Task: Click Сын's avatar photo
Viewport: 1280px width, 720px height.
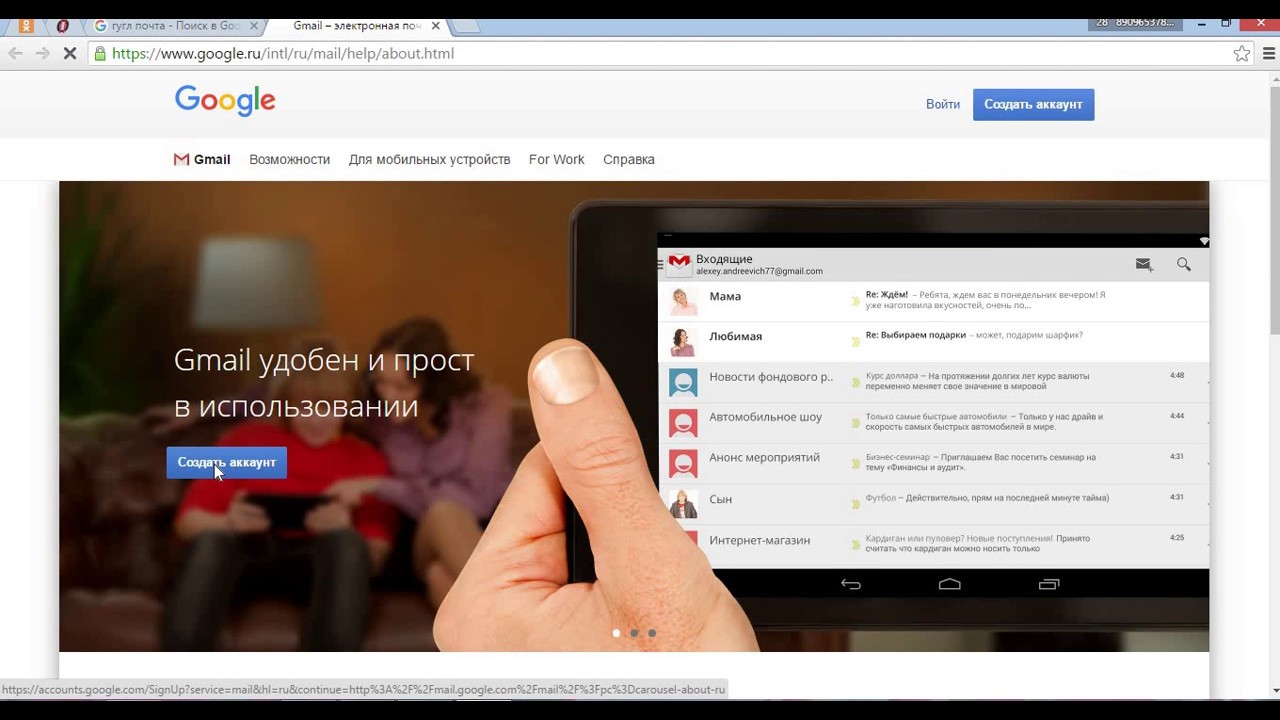Action: point(683,504)
